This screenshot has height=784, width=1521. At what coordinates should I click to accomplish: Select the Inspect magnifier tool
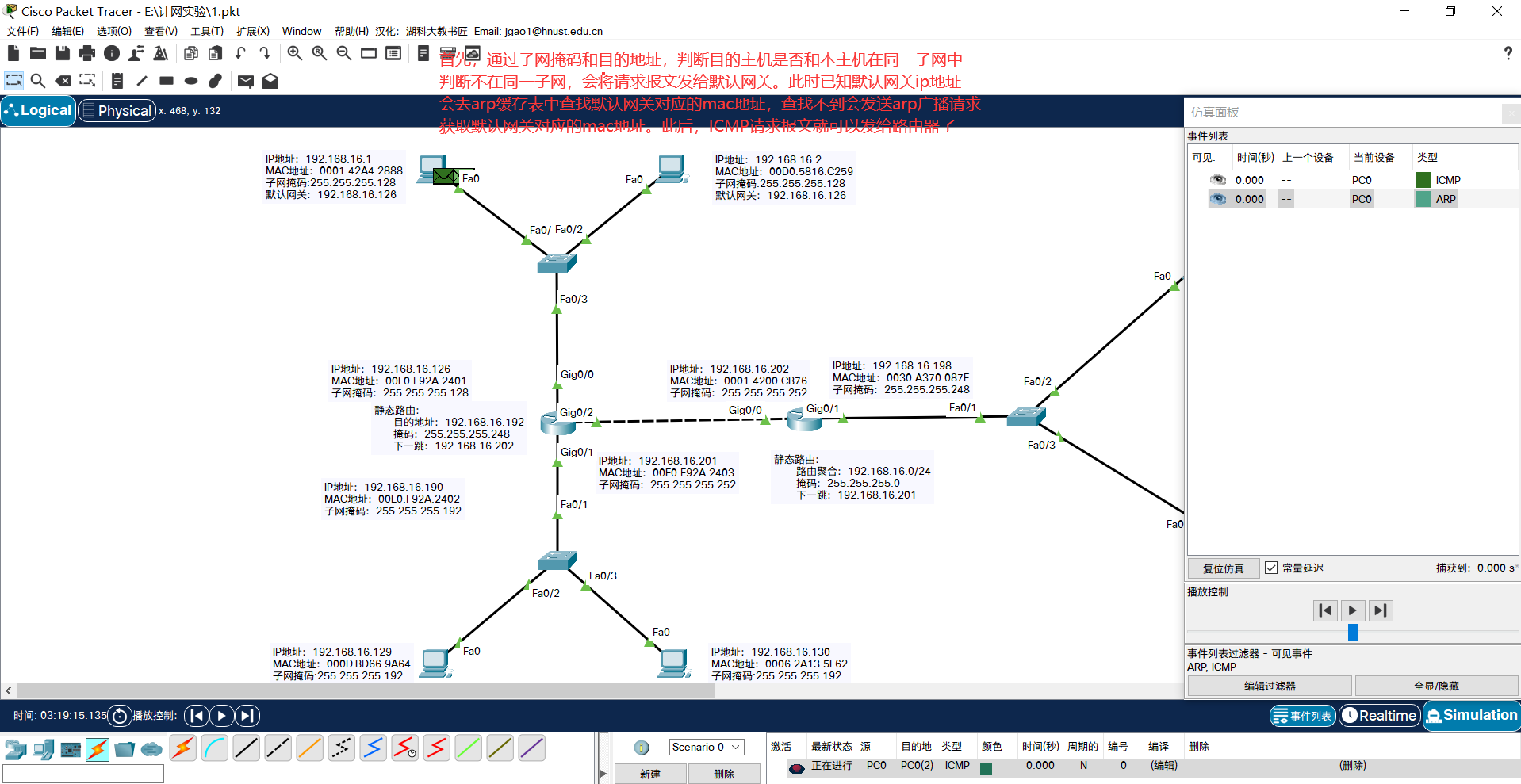[38, 80]
